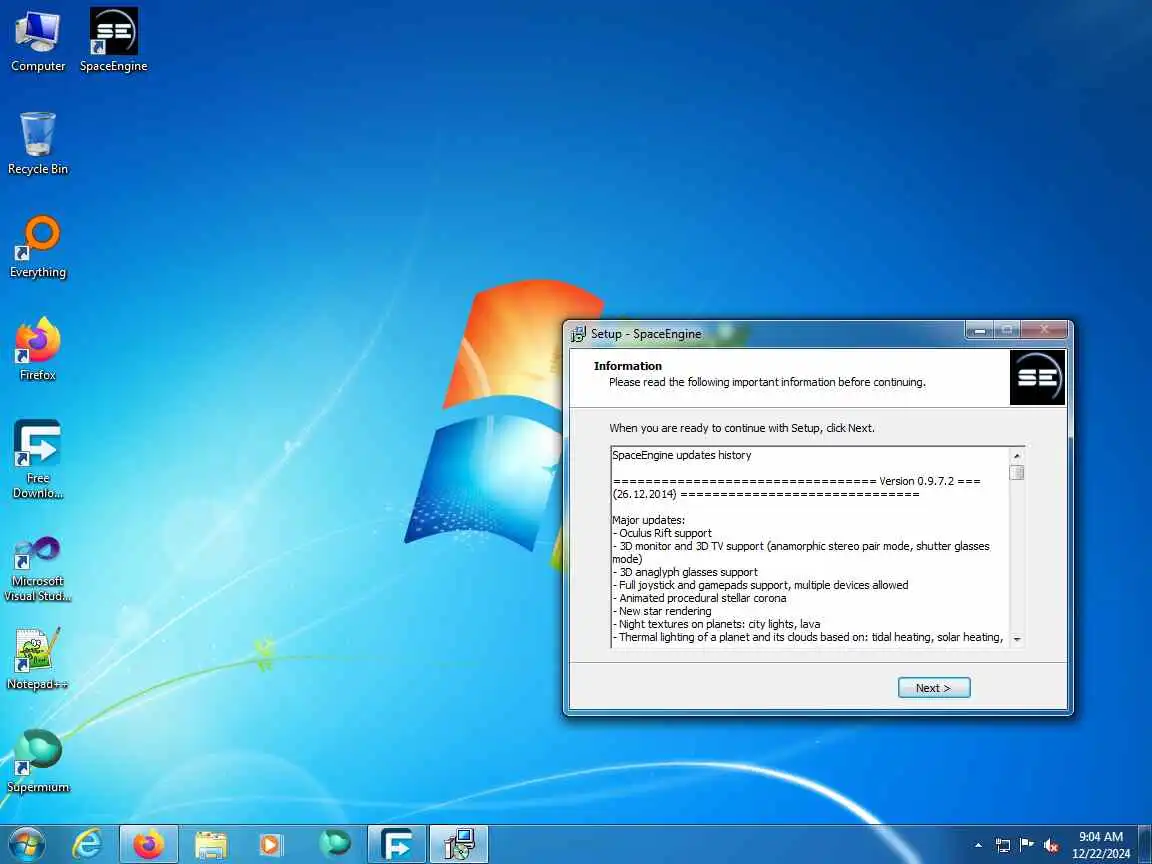Click the Show desktop strip
The image size is (1152, 864).
[1145, 844]
